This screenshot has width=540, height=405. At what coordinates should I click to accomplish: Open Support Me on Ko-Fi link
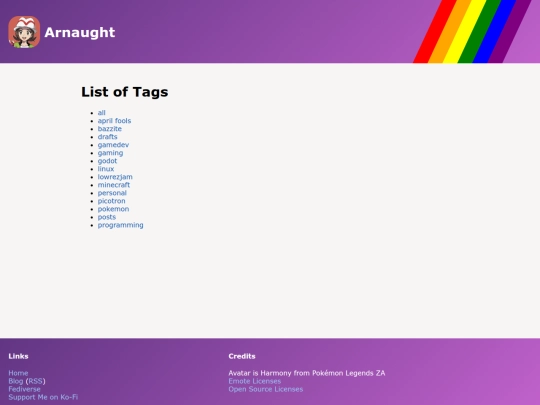[43, 397]
